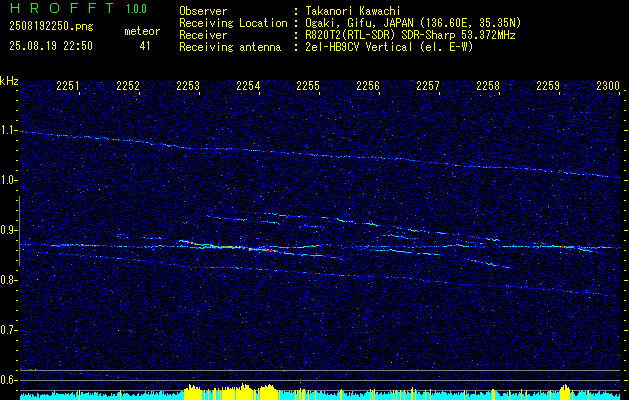Screen dimensions: 629x400
Task: Click the meteor count 41
Action: (x=145, y=46)
